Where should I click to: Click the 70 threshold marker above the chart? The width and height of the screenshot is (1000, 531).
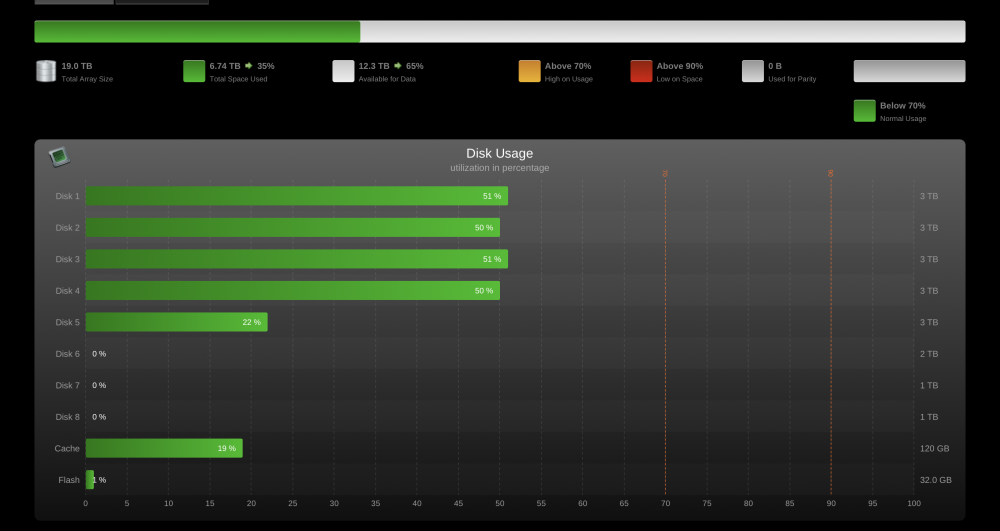pos(665,173)
